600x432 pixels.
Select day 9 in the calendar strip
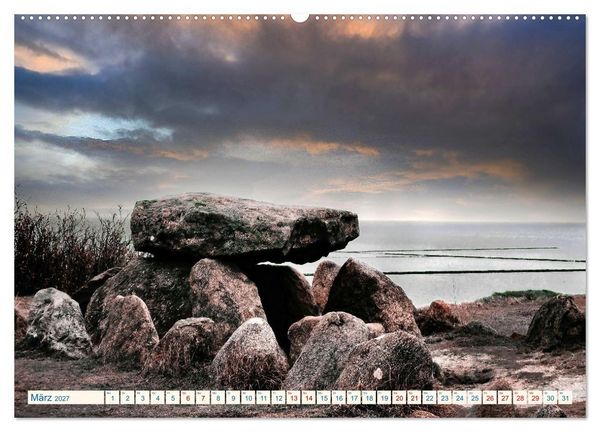(x=233, y=397)
